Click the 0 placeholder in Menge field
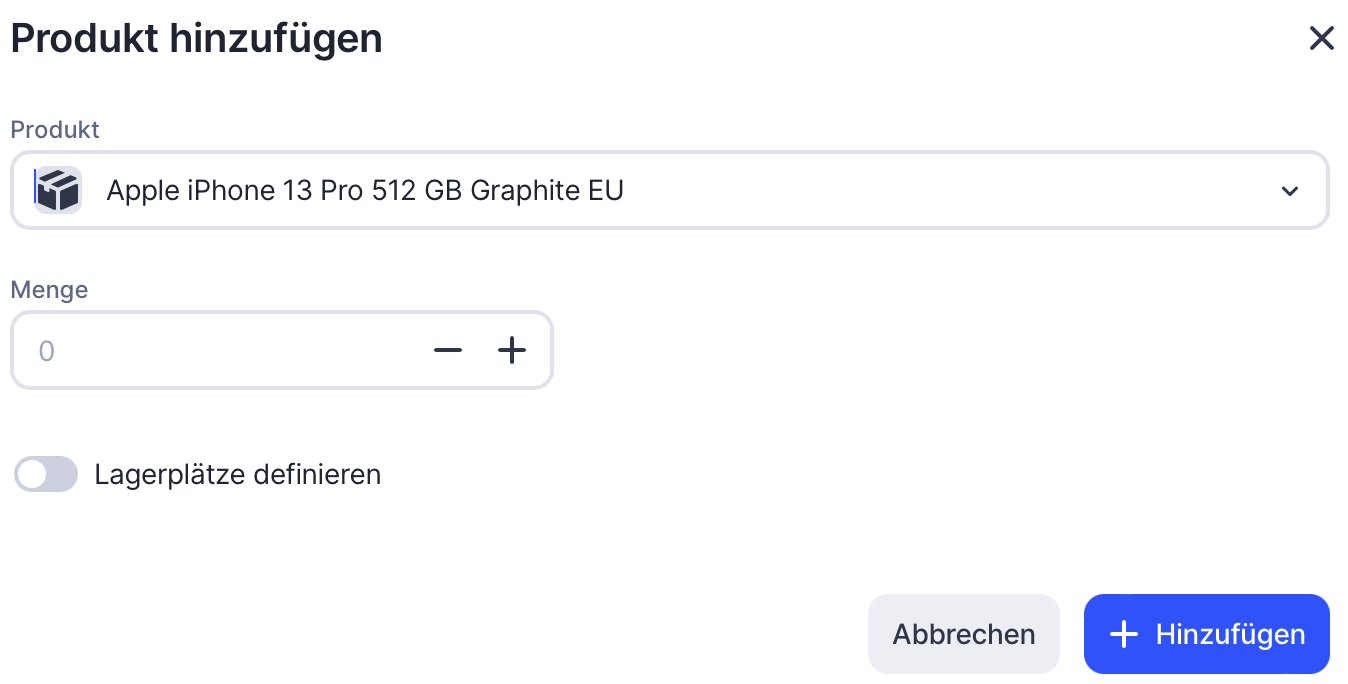Viewport: 1348px width, 684px height. (x=46, y=351)
